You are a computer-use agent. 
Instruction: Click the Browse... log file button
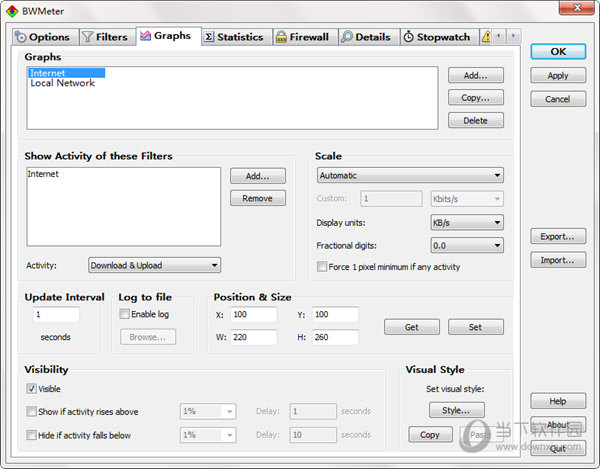click(148, 337)
